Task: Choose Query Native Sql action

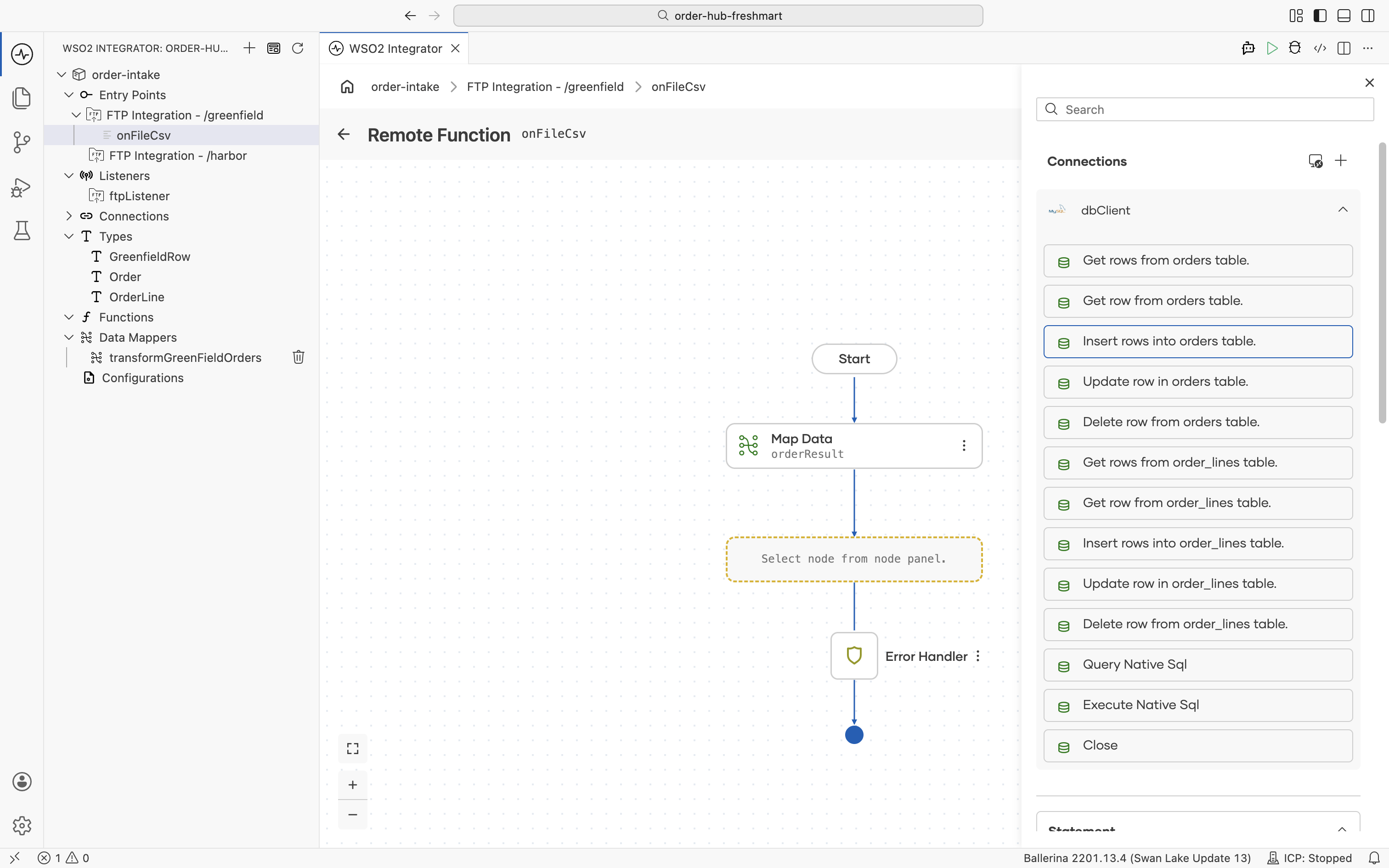Action: point(1198,665)
